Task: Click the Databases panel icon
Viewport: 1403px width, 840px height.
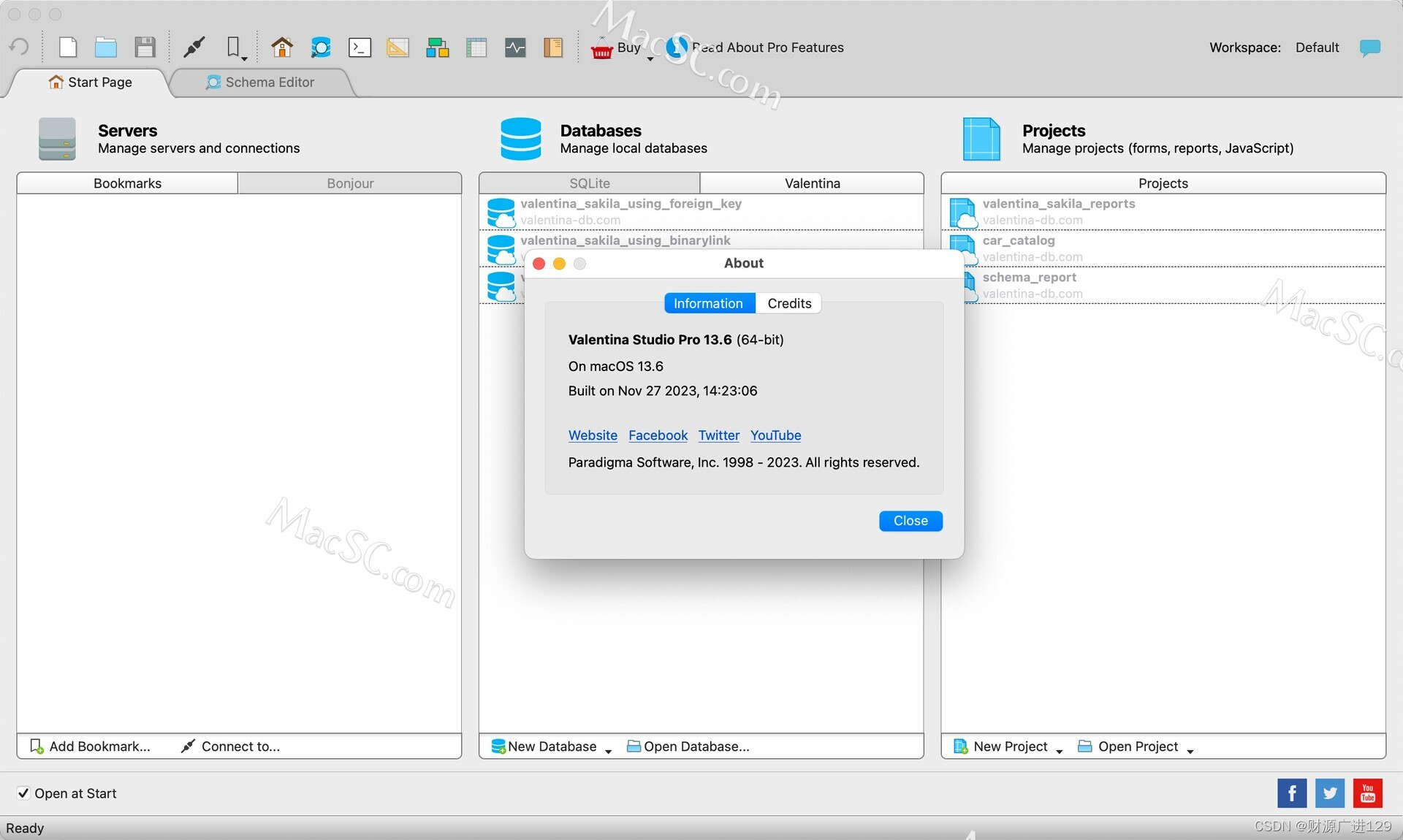Action: [519, 137]
